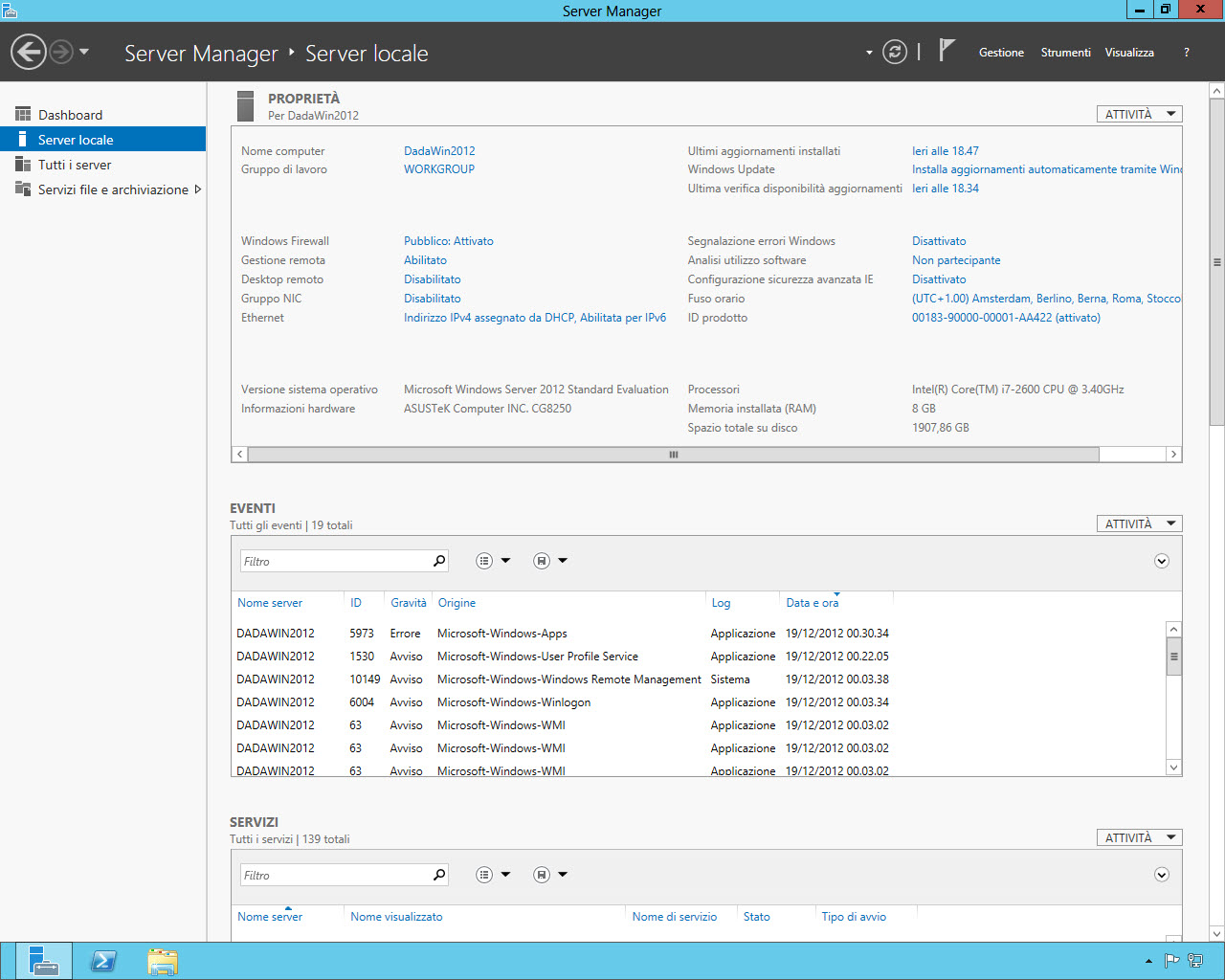The image size is (1225, 980).
Task: Click the Servizi filter search magnifier
Action: (x=439, y=875)
